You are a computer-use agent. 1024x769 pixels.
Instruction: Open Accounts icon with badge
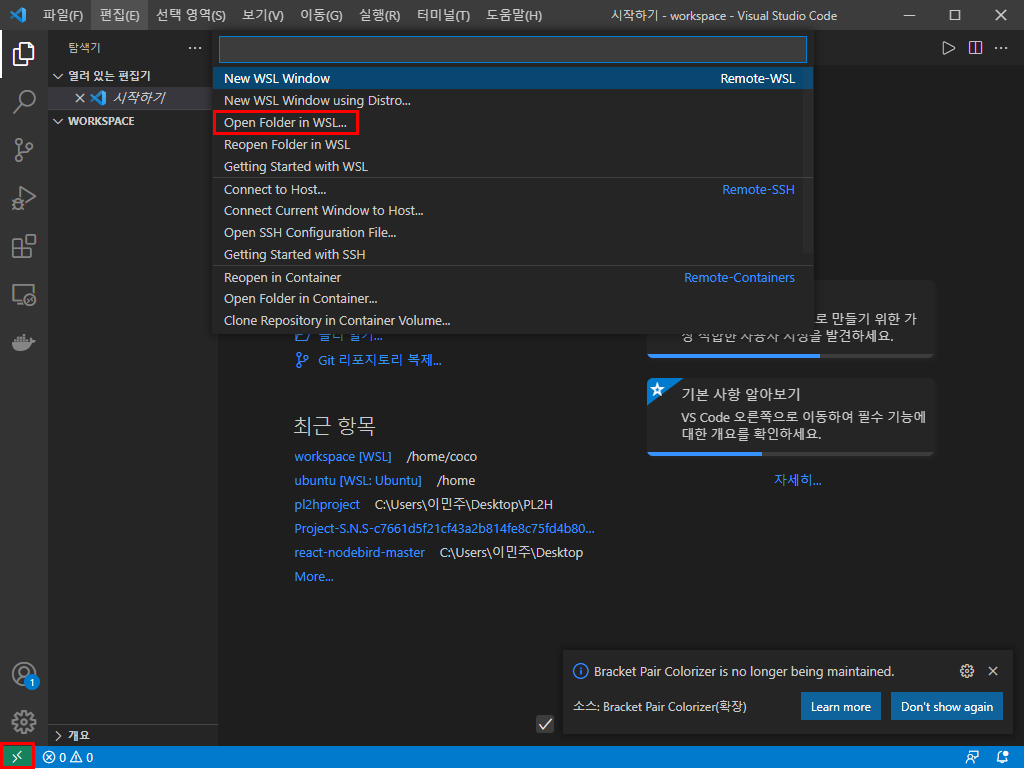click(x=24, y=674)
